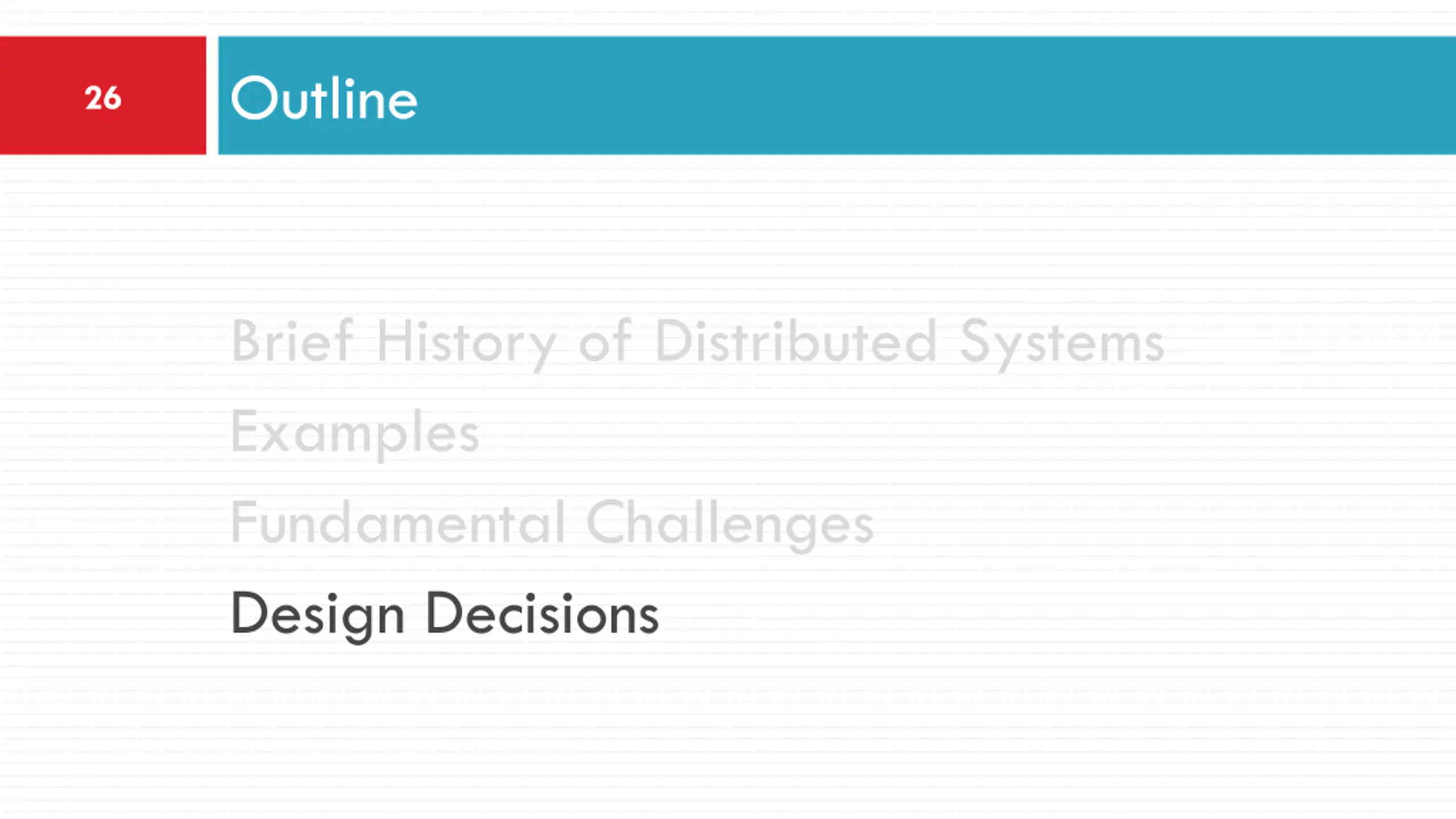Click the Fundamental Challenges outline item
Image resolution: width=1456 pixels, height=819 pixels.
551,523
